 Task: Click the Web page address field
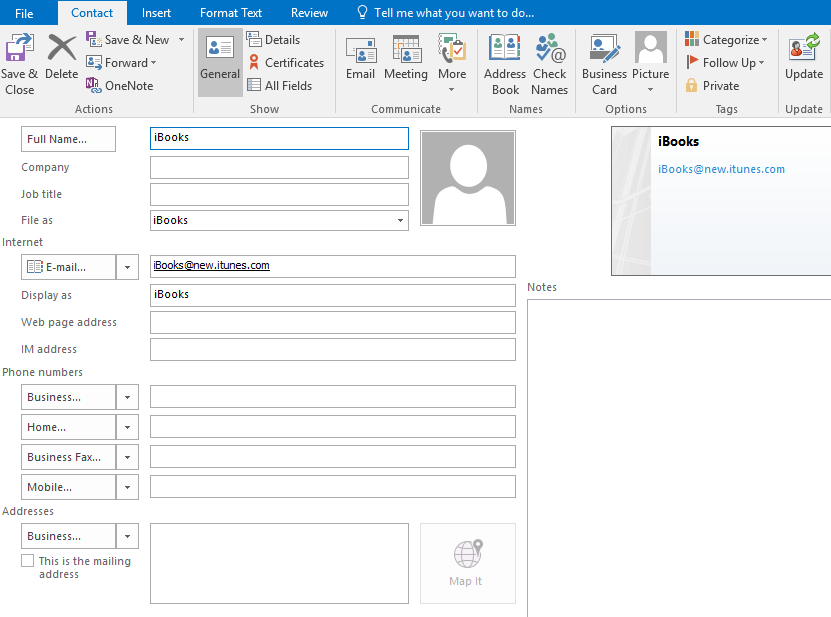pos(333,322)
